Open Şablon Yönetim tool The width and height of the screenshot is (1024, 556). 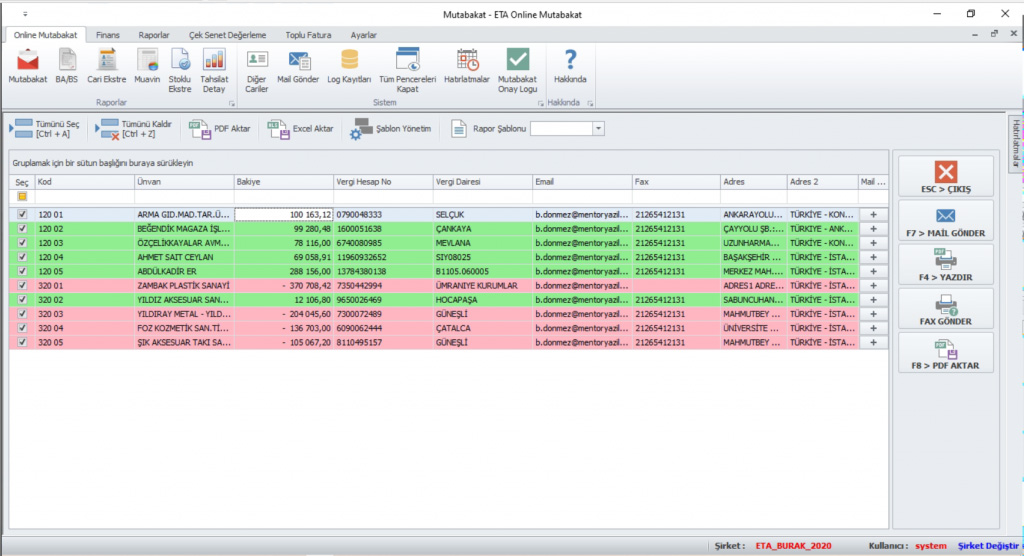(x=391, y=129)
